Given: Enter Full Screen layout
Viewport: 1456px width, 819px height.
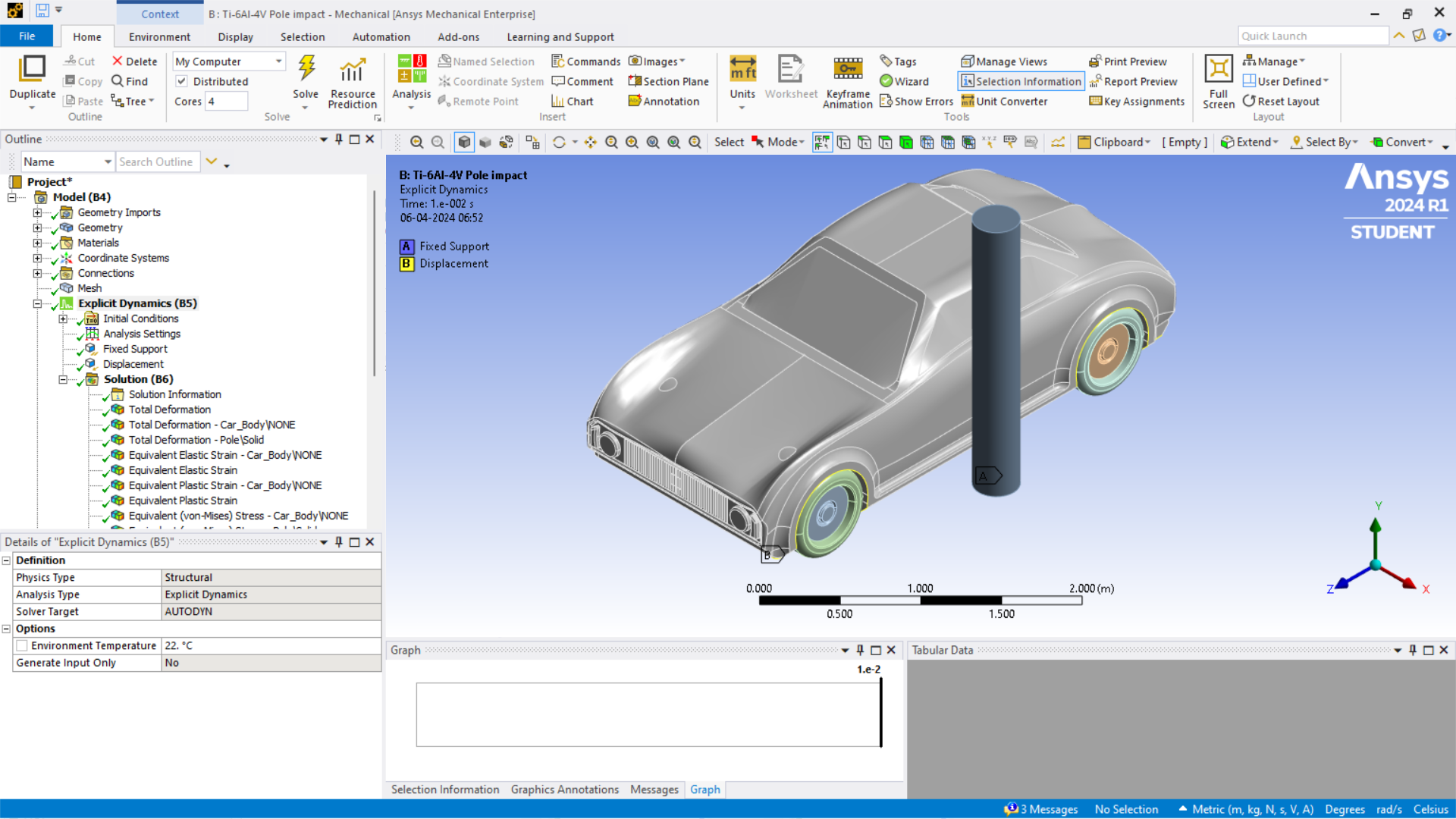Looking at the screenshot, I should (x=1219, y=82).
